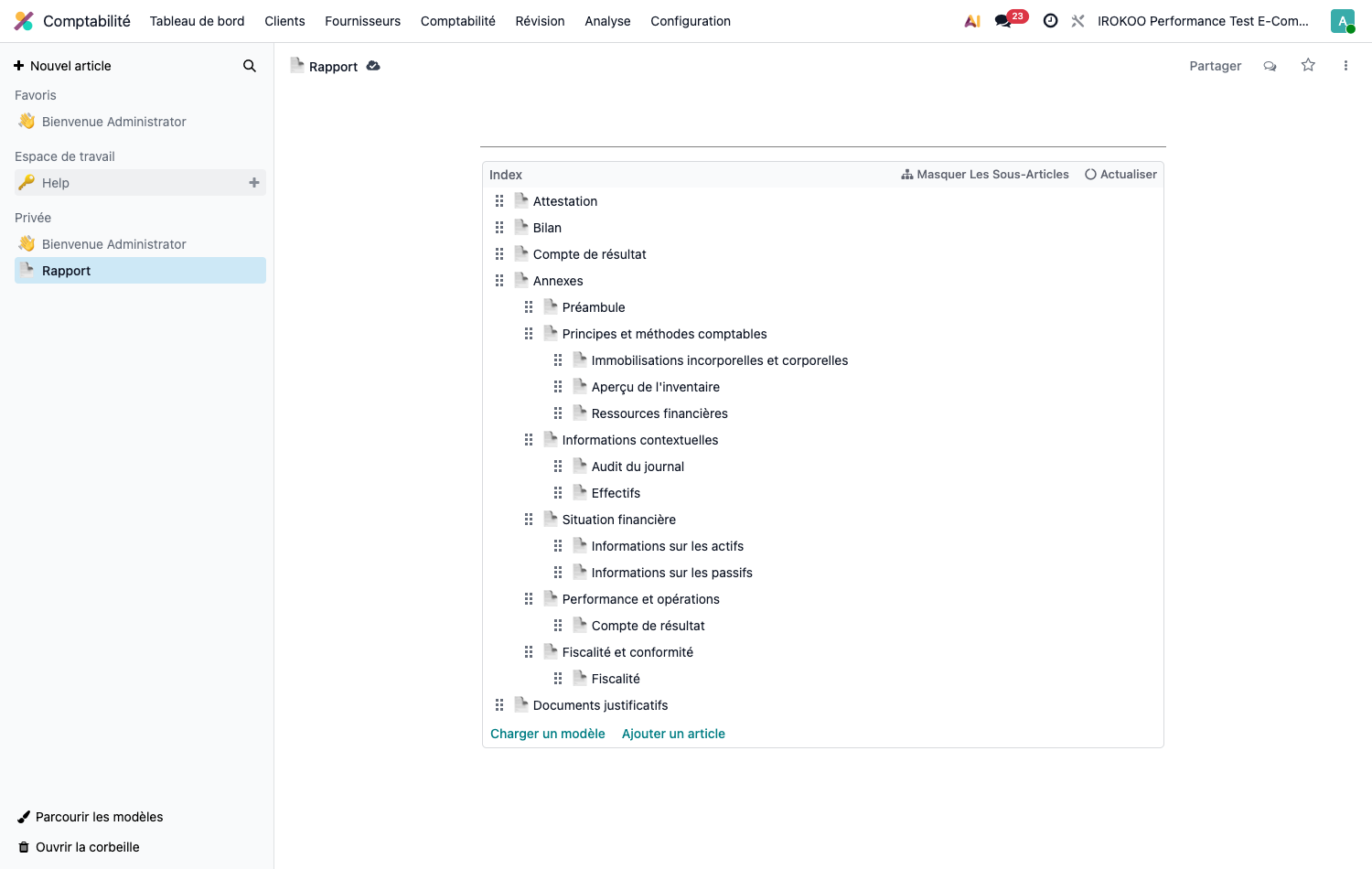
Task: Open the activities clock icon
Action: coord(1051,21)
